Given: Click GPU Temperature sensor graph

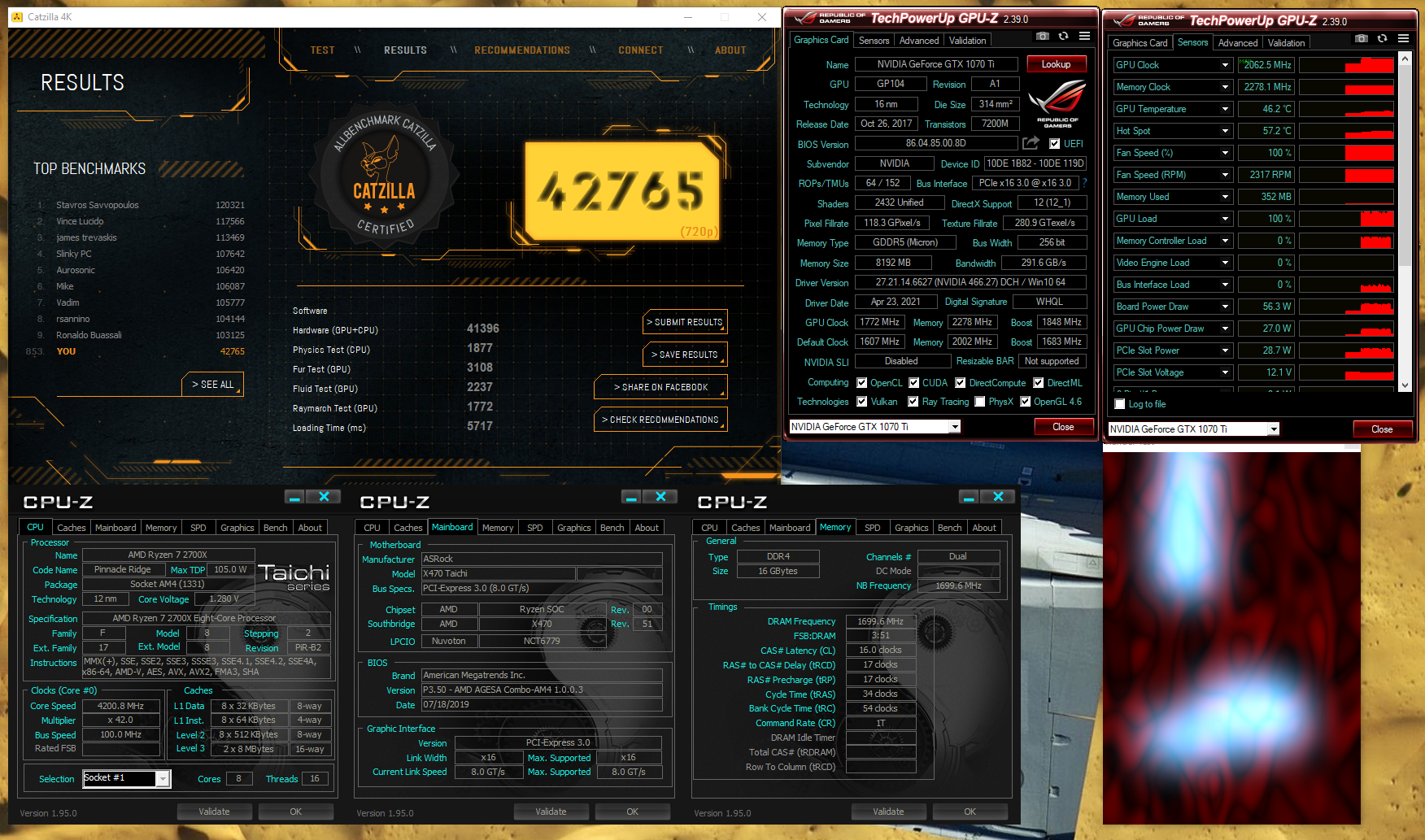Looking at the screenshot, I should (1347, 109).
